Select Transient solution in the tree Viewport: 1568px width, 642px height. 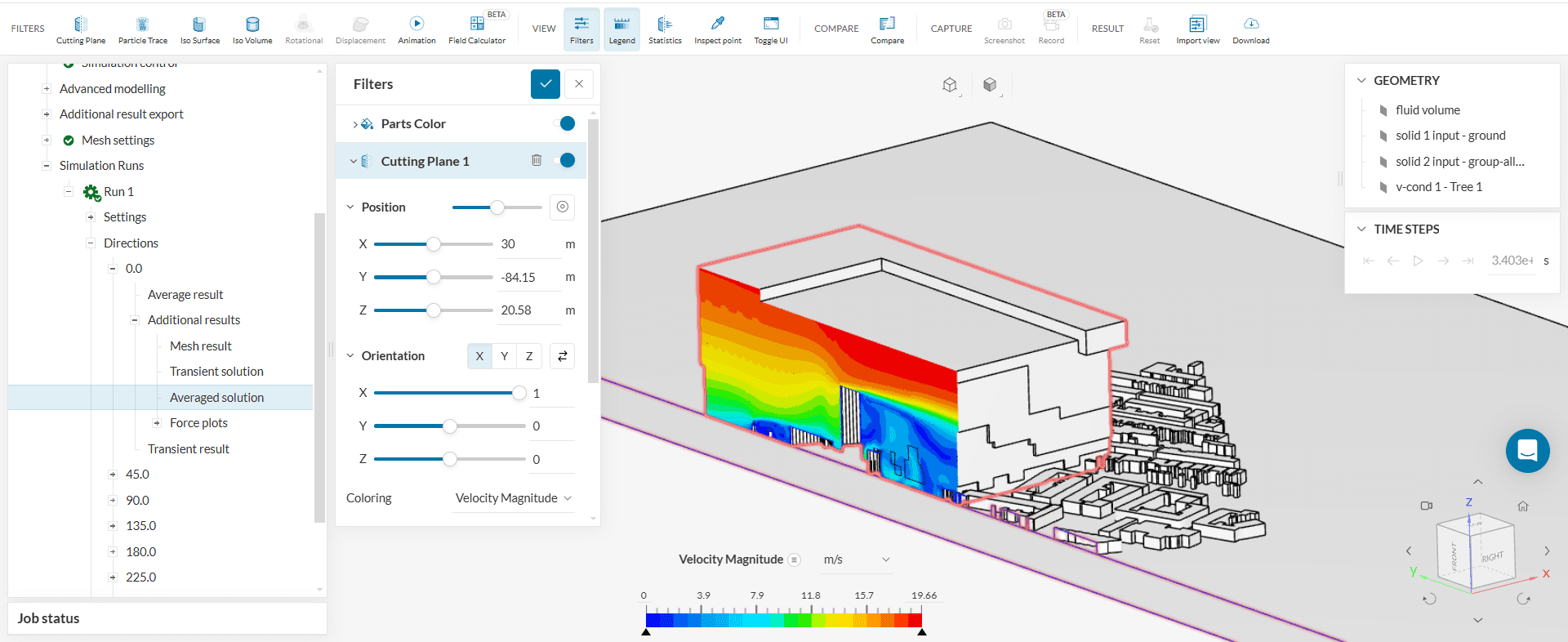pyautogui.click(x=216, y=372)
